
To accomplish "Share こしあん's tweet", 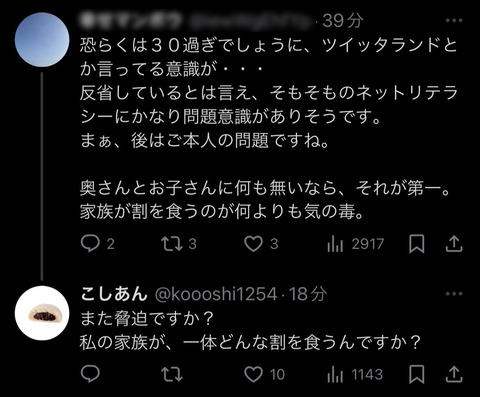I will pyautogui.click(x=454, y=374).
